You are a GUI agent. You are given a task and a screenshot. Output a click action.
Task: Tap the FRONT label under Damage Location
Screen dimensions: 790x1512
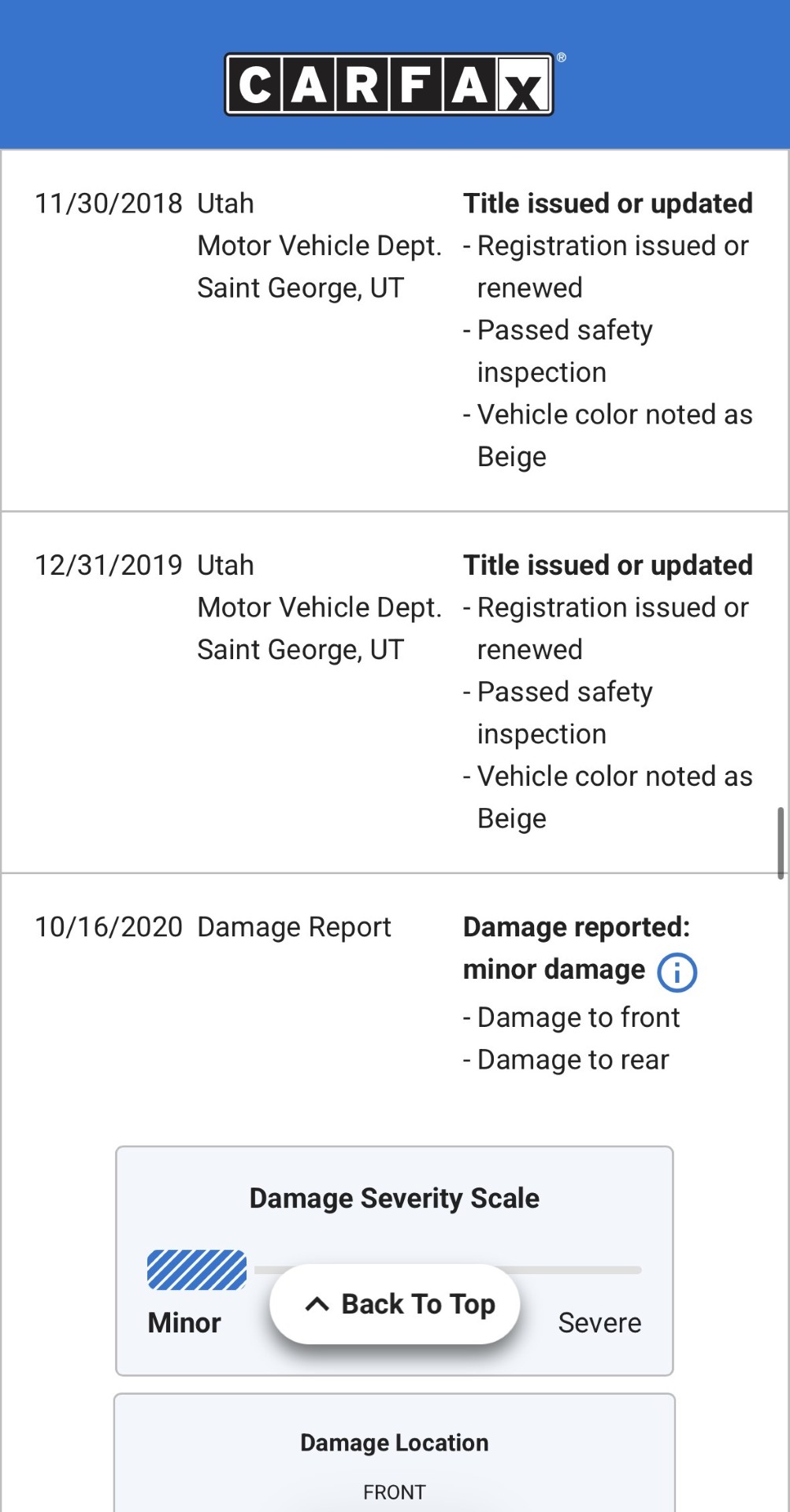click(x=395, y=1492)
